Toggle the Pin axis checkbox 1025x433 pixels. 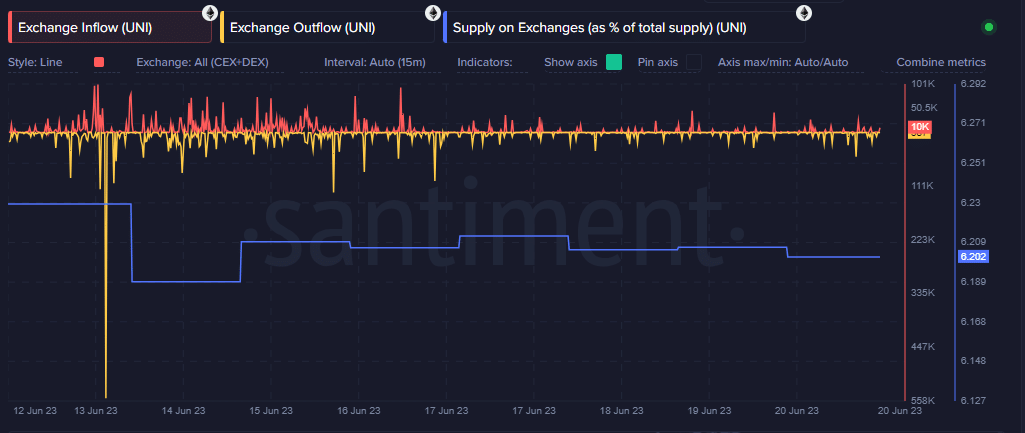(693, 62)
